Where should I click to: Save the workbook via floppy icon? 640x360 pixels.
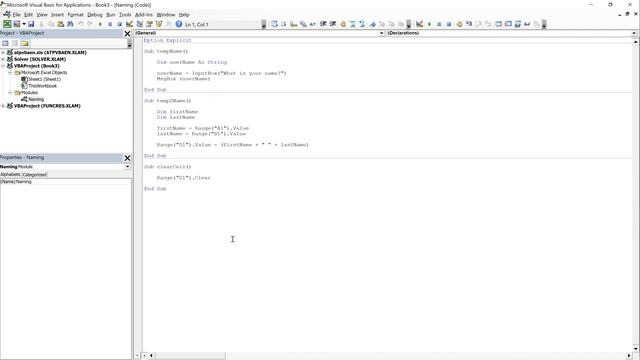(x=31, y=24)
